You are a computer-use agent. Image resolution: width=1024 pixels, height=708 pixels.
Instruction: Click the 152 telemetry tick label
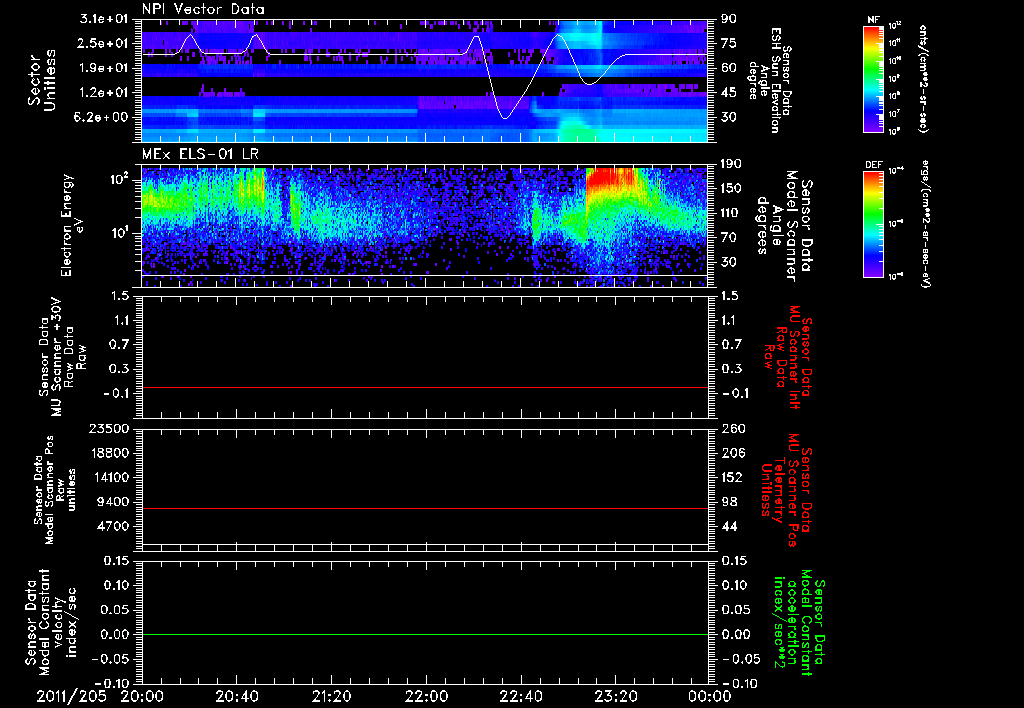coord(732,477)
